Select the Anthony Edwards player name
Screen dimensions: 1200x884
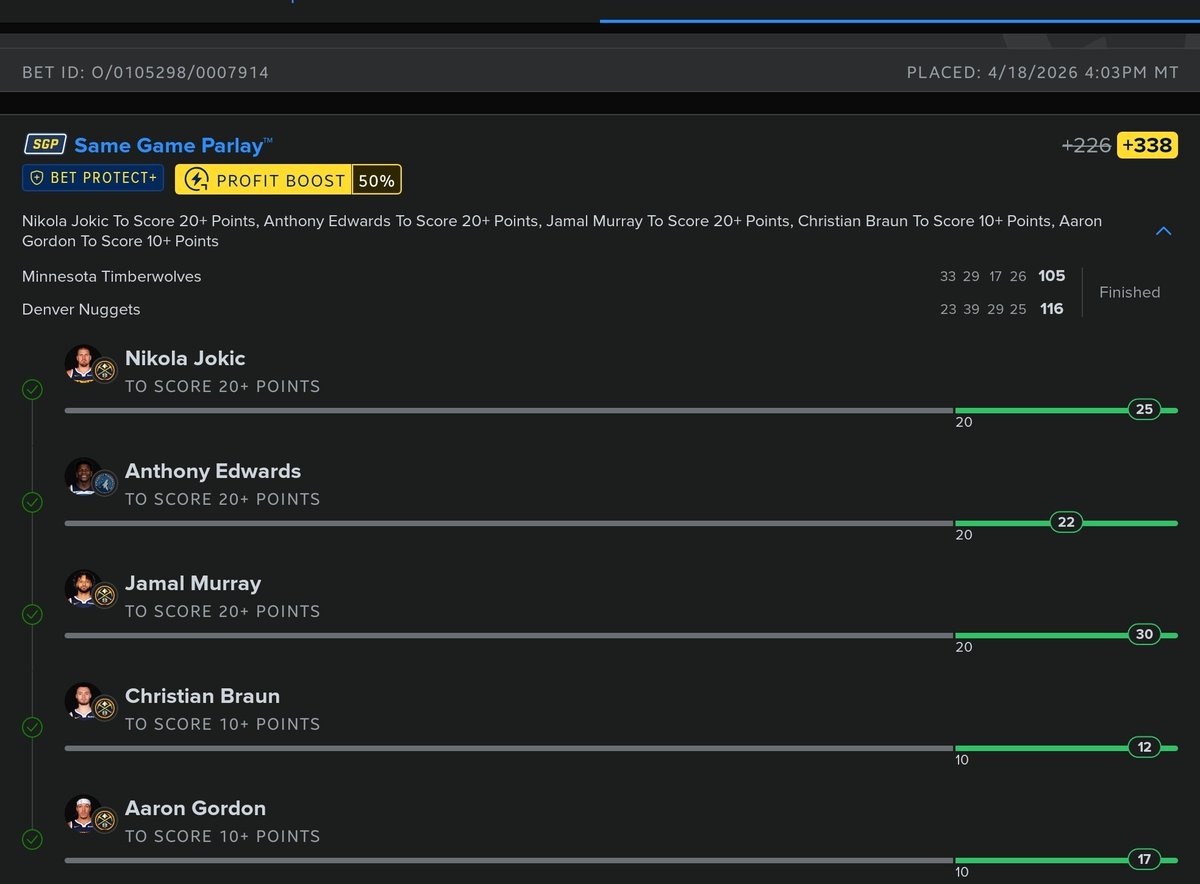point(213,471)
